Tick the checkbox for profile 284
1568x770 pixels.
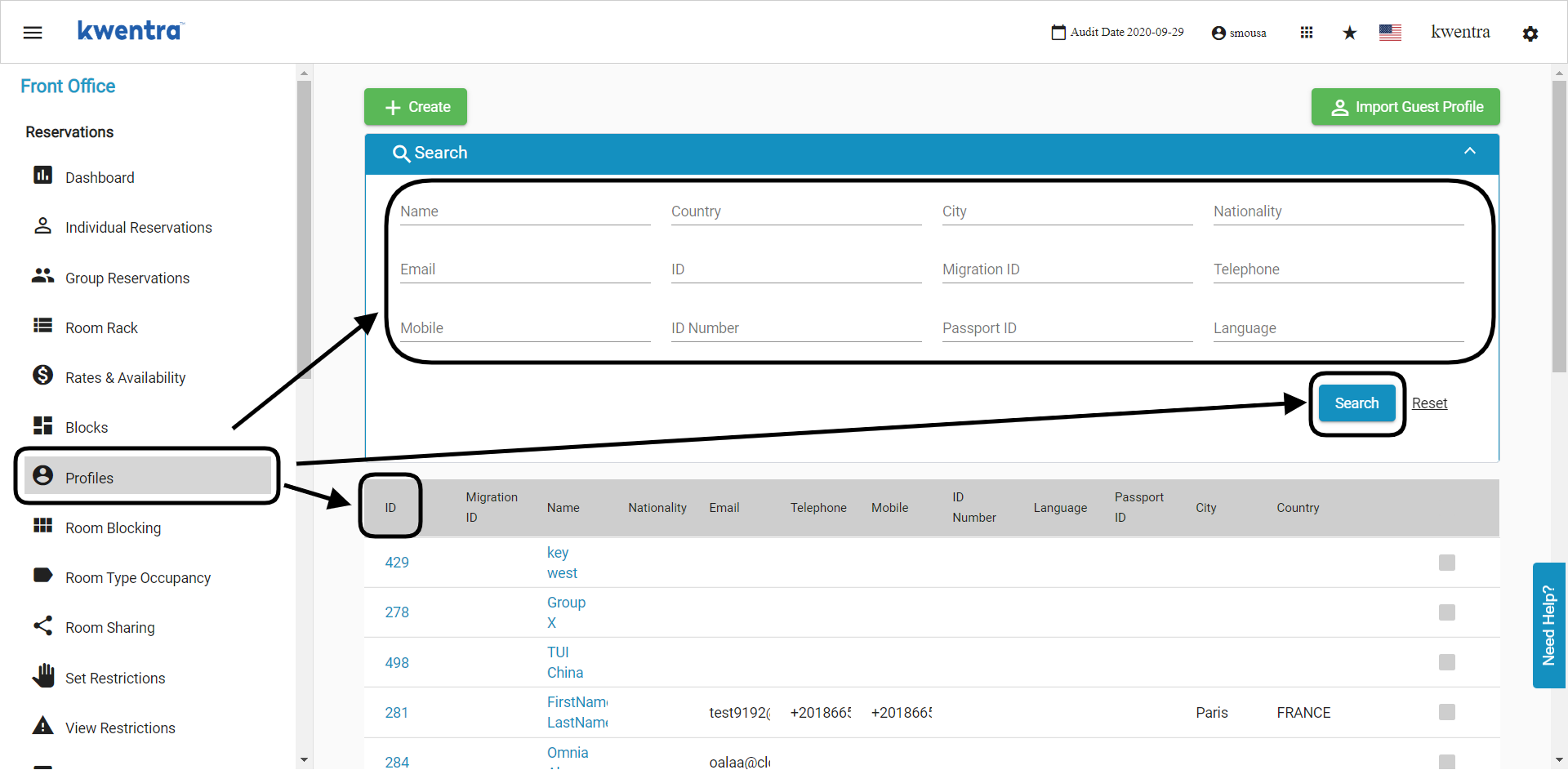tap(1447, 761)
